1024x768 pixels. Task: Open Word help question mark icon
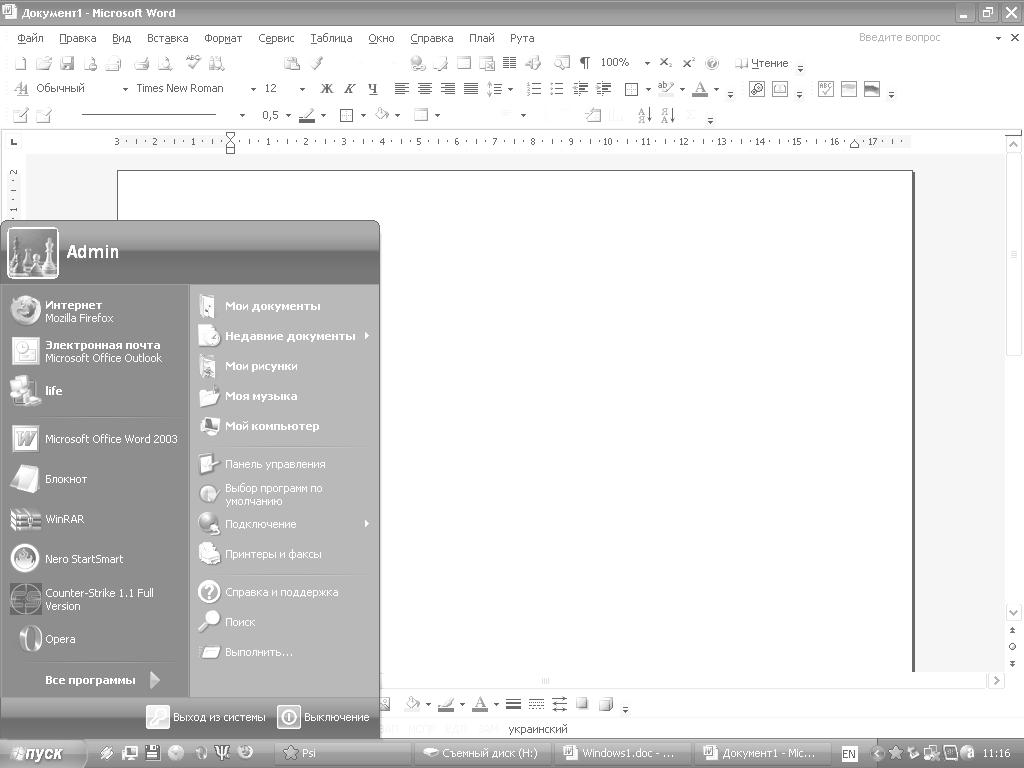[x=712, y=63]
